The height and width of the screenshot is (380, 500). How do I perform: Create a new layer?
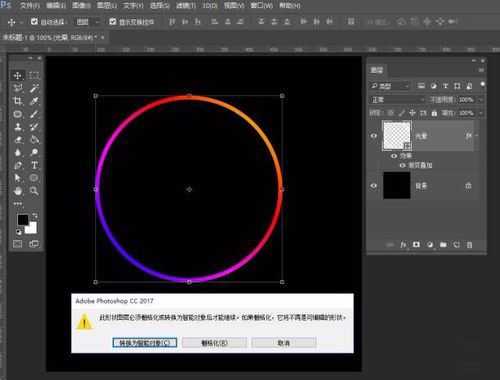(456, 245)
